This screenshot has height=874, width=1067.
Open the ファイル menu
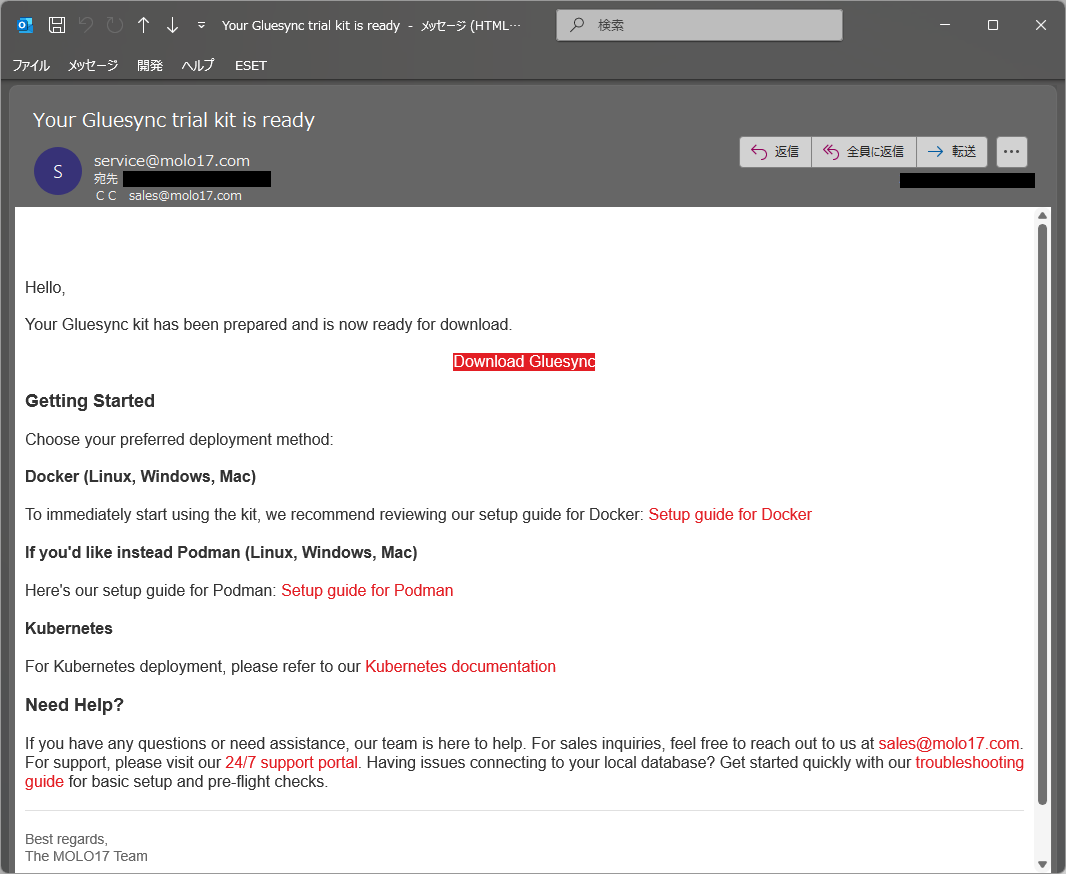tap(31, 66)
